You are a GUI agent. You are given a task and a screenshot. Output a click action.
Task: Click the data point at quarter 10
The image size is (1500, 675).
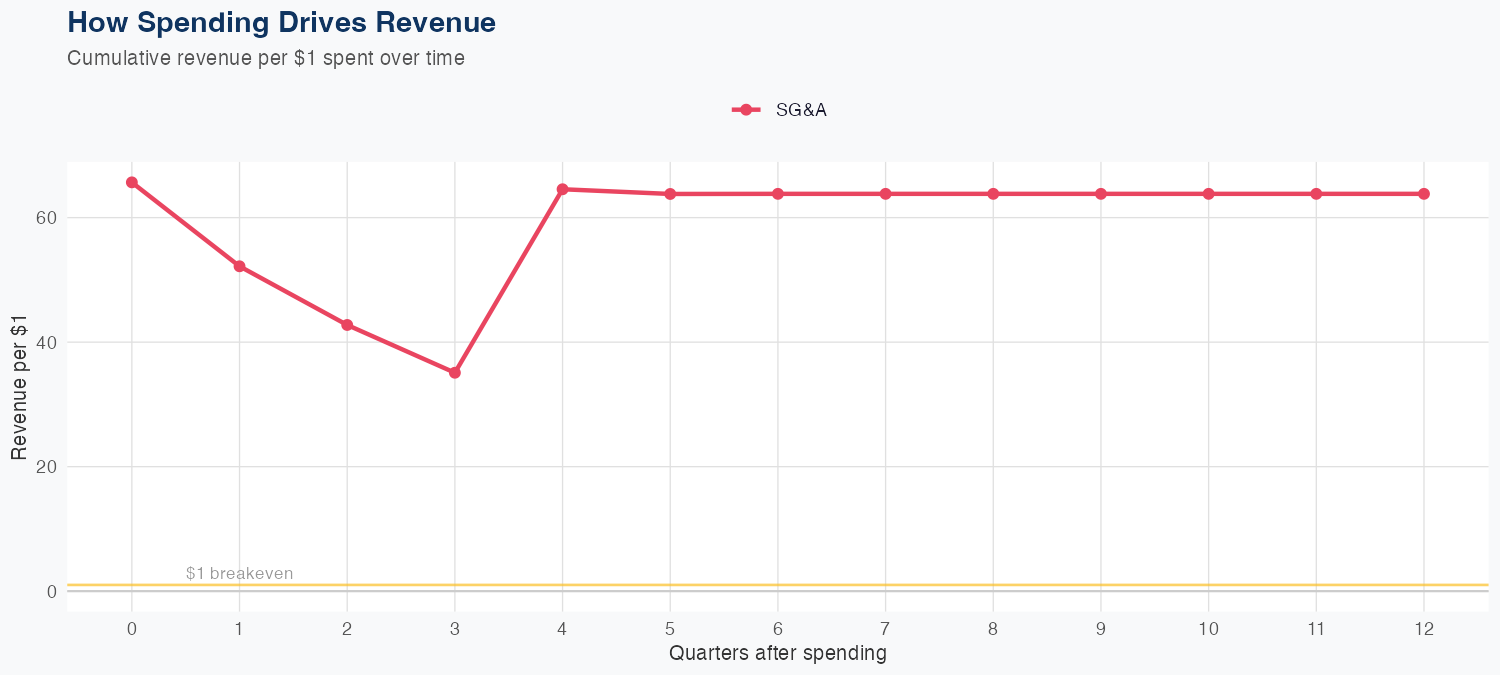pyautogui.click(x=1208, y=194)
